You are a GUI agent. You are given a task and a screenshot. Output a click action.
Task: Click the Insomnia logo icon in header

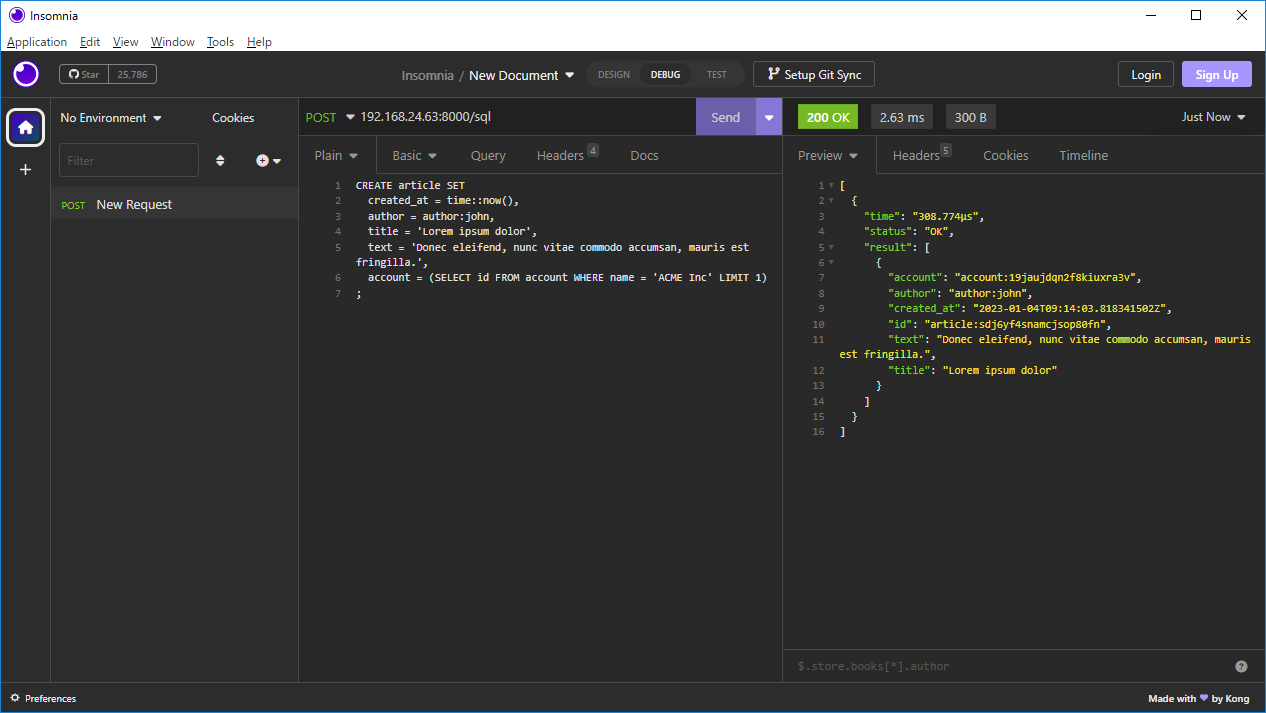click(x=26, y=74)
